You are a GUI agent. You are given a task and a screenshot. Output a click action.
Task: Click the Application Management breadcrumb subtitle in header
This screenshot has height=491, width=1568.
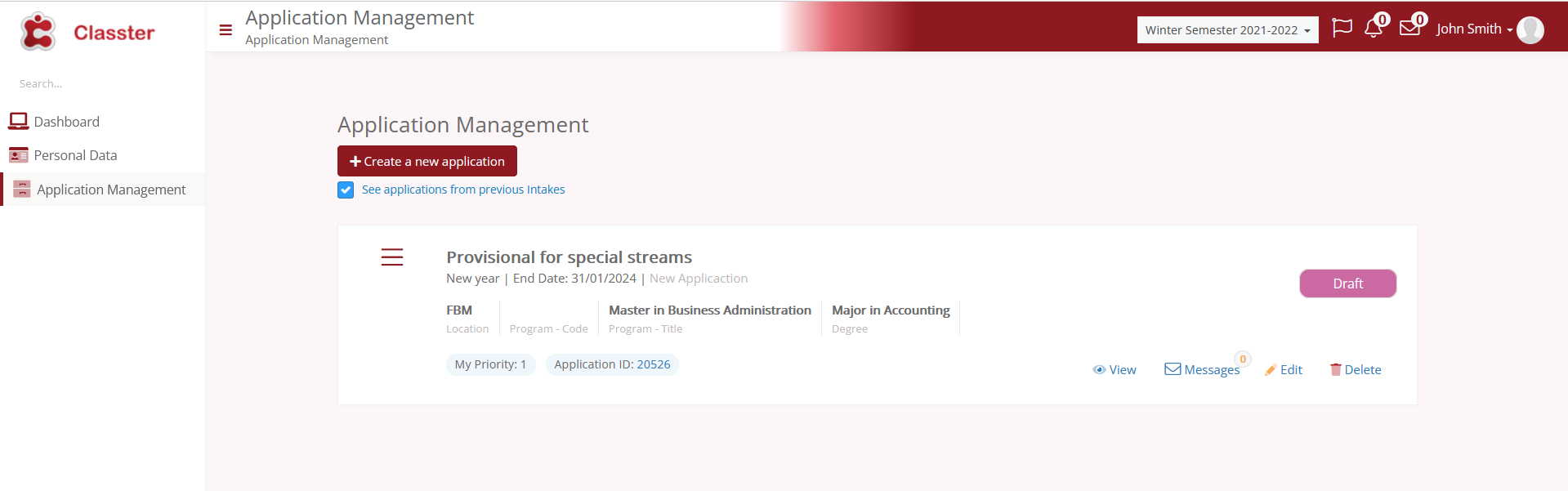(316, 40)
